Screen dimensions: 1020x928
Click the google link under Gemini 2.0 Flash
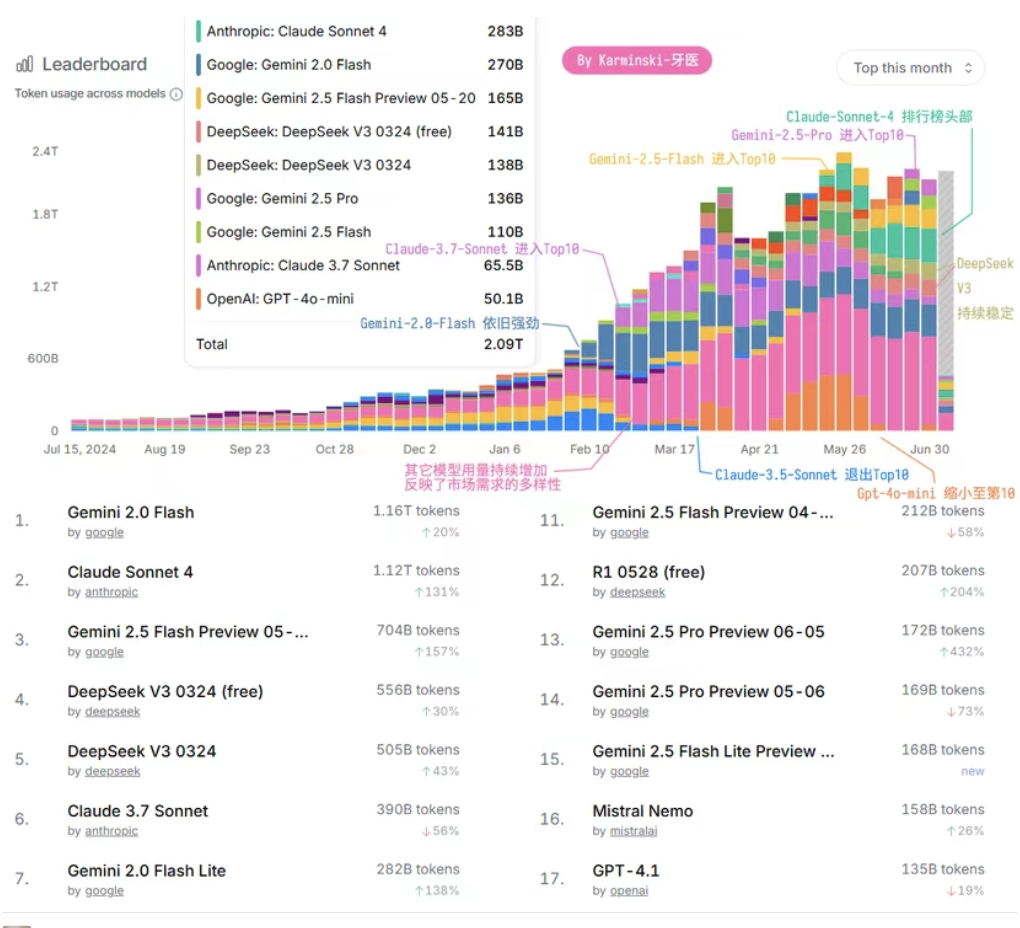coord(104,533)
